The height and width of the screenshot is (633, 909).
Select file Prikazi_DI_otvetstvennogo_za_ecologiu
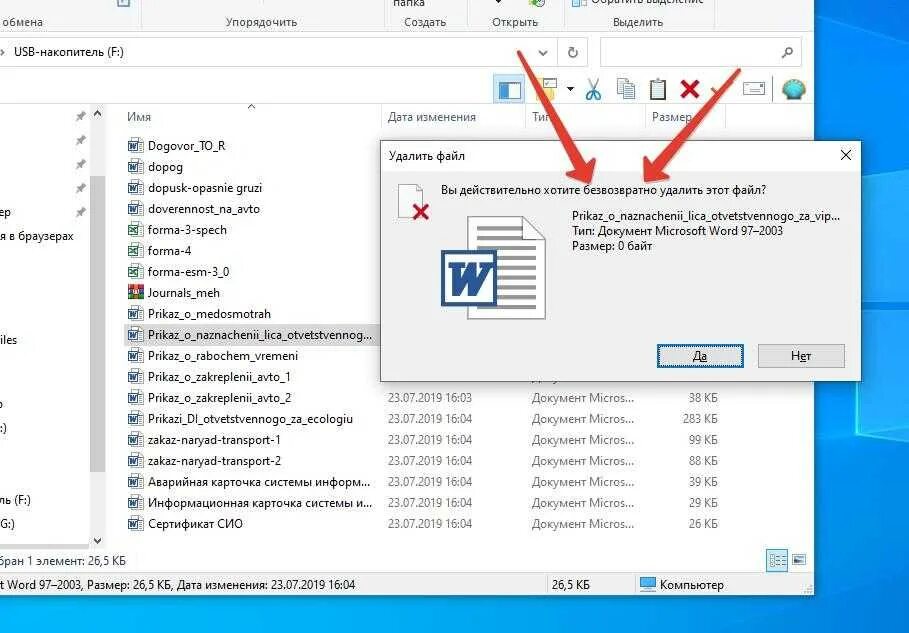pyautogui.click(x=250, y=419)
